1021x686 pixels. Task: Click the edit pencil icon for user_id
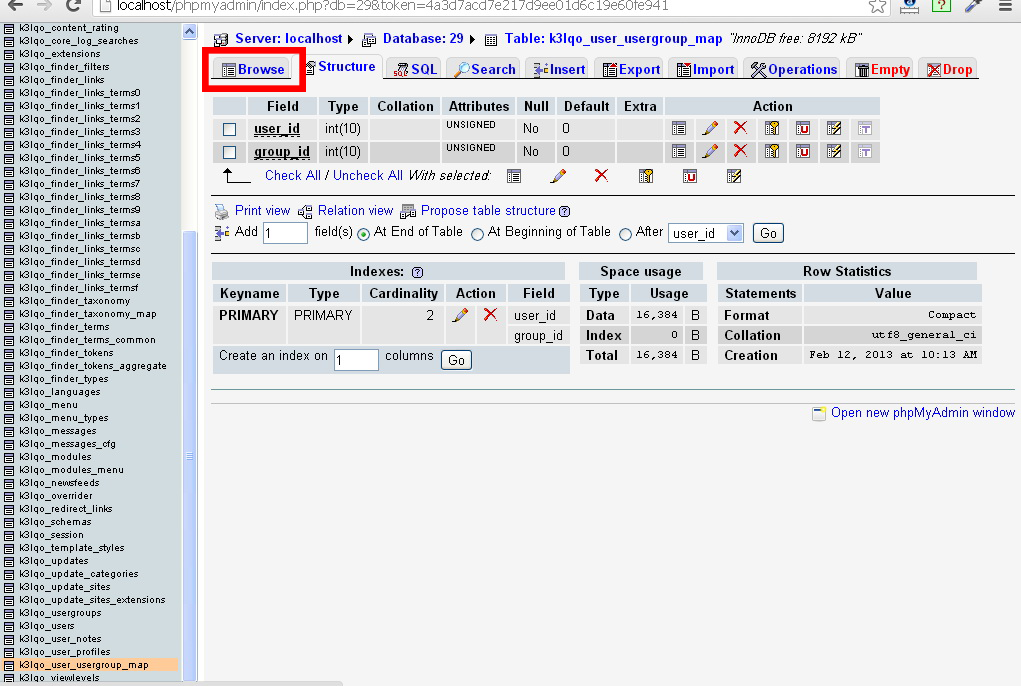click(710, 128)
